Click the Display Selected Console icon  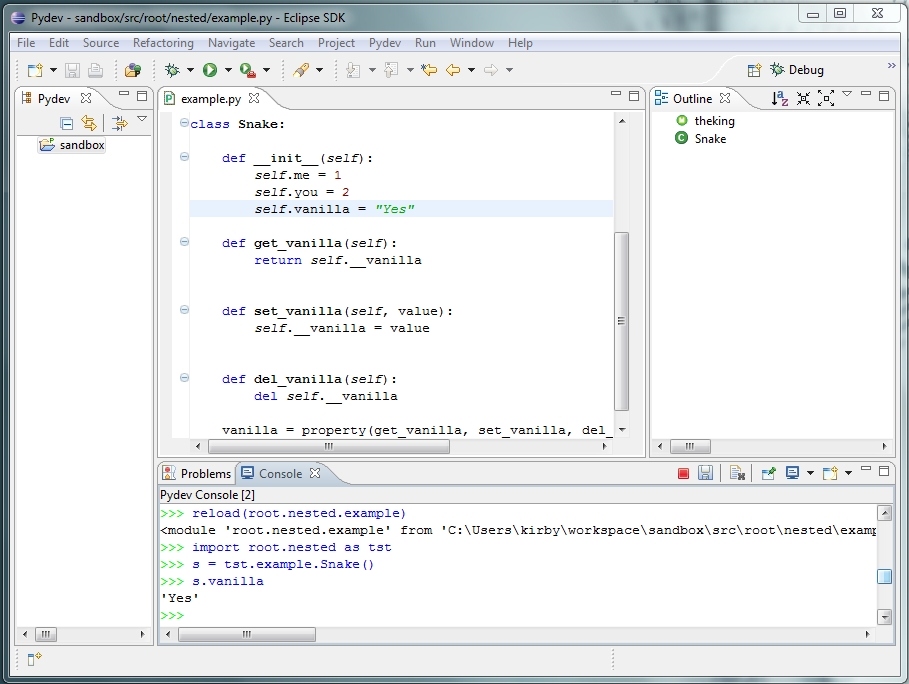tap(792, 473)
